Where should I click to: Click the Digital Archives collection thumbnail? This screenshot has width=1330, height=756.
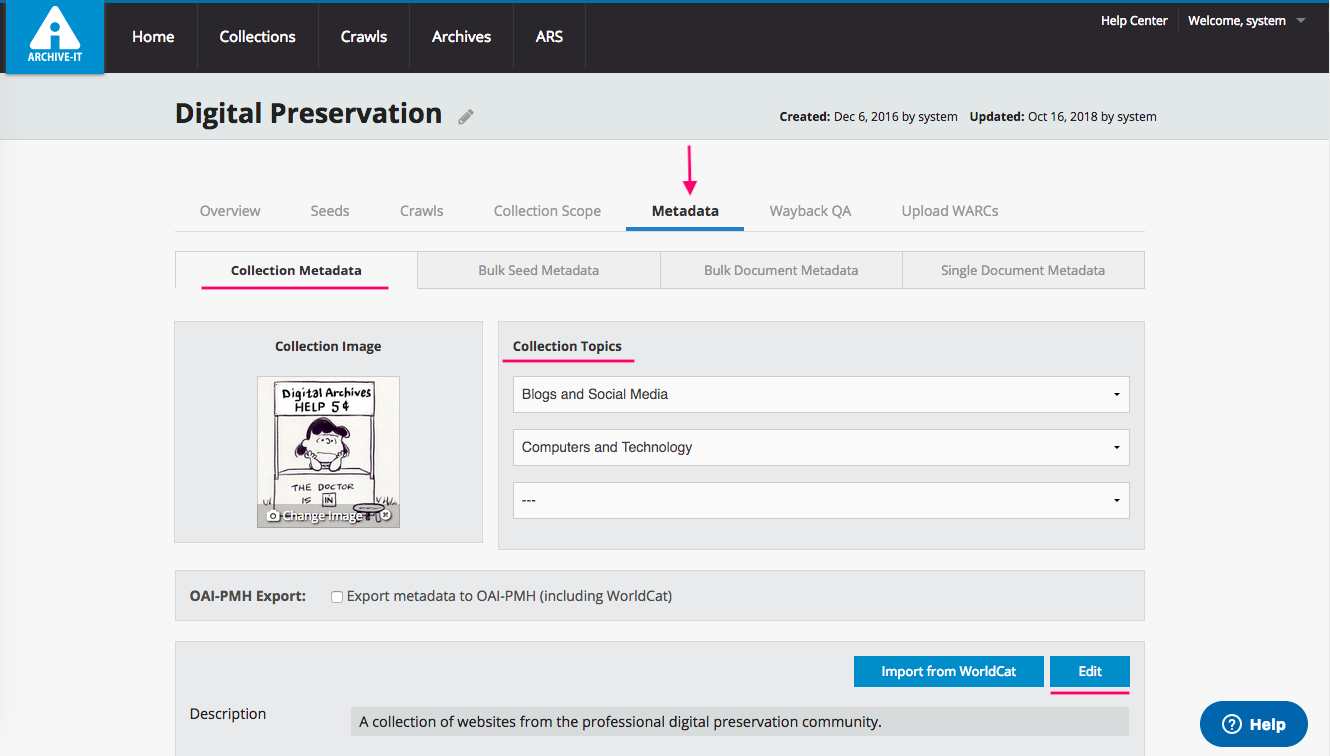pos(328,440)
